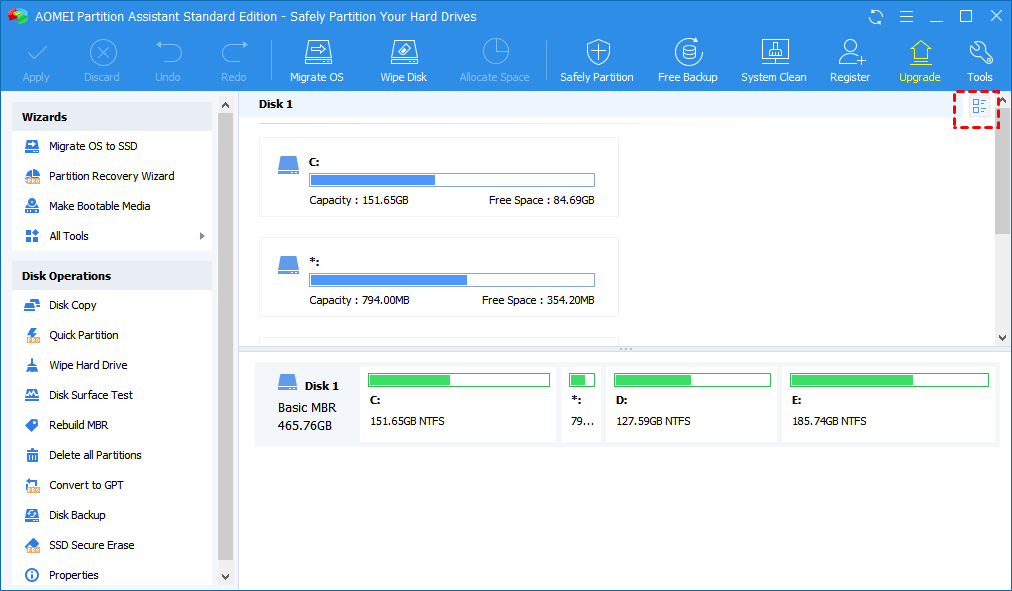1012x591 pixels.
Task: Open the Free Backup tool
Action: (688, 61)
